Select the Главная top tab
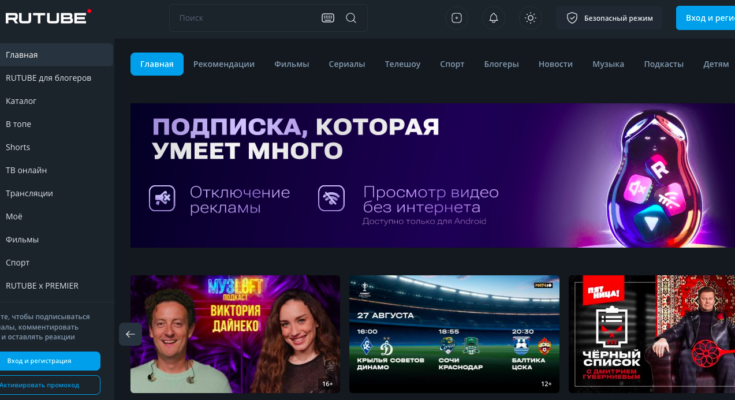735x400 pixels. click(x=157, y=64)
